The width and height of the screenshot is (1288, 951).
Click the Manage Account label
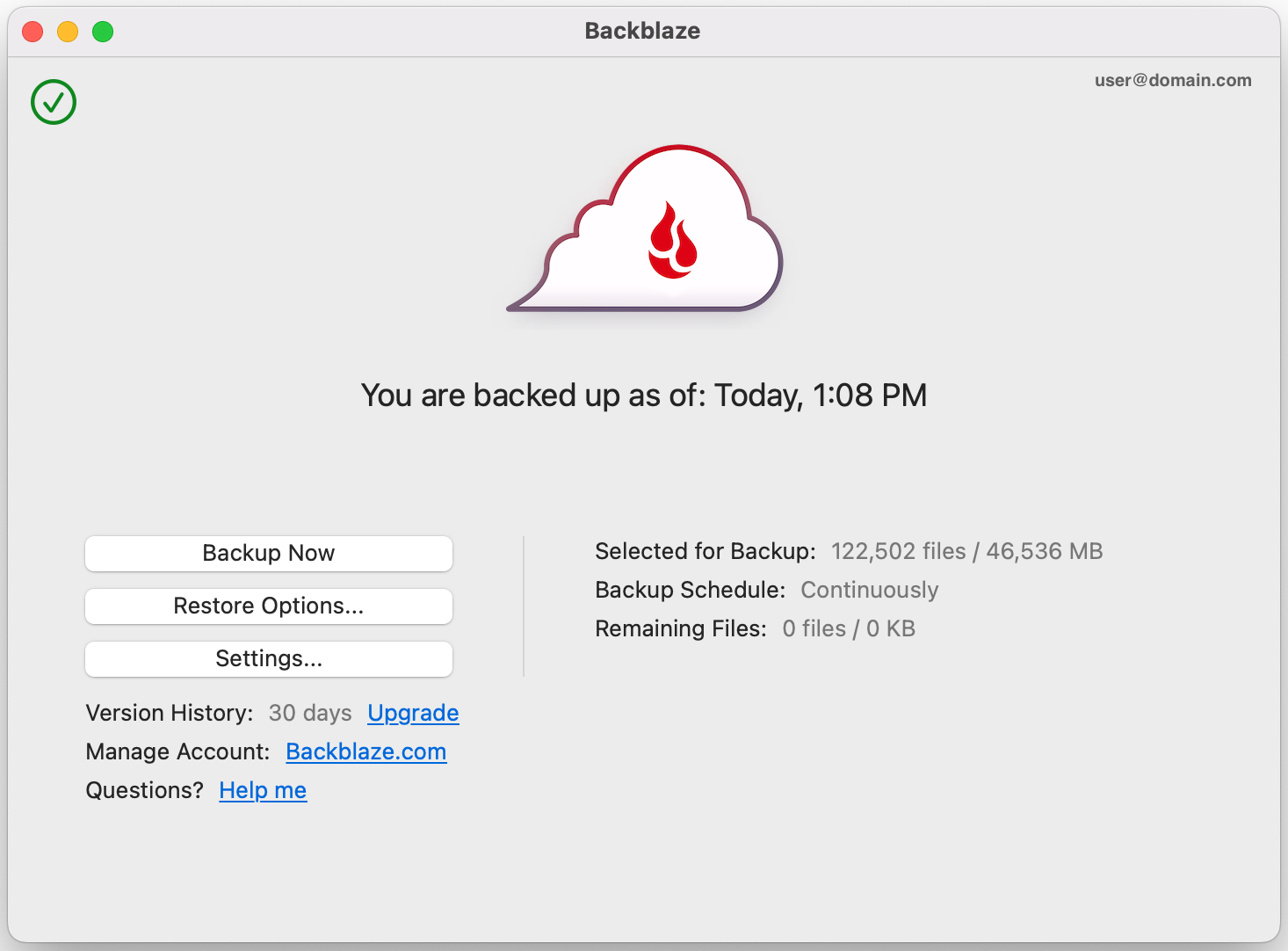177,751
